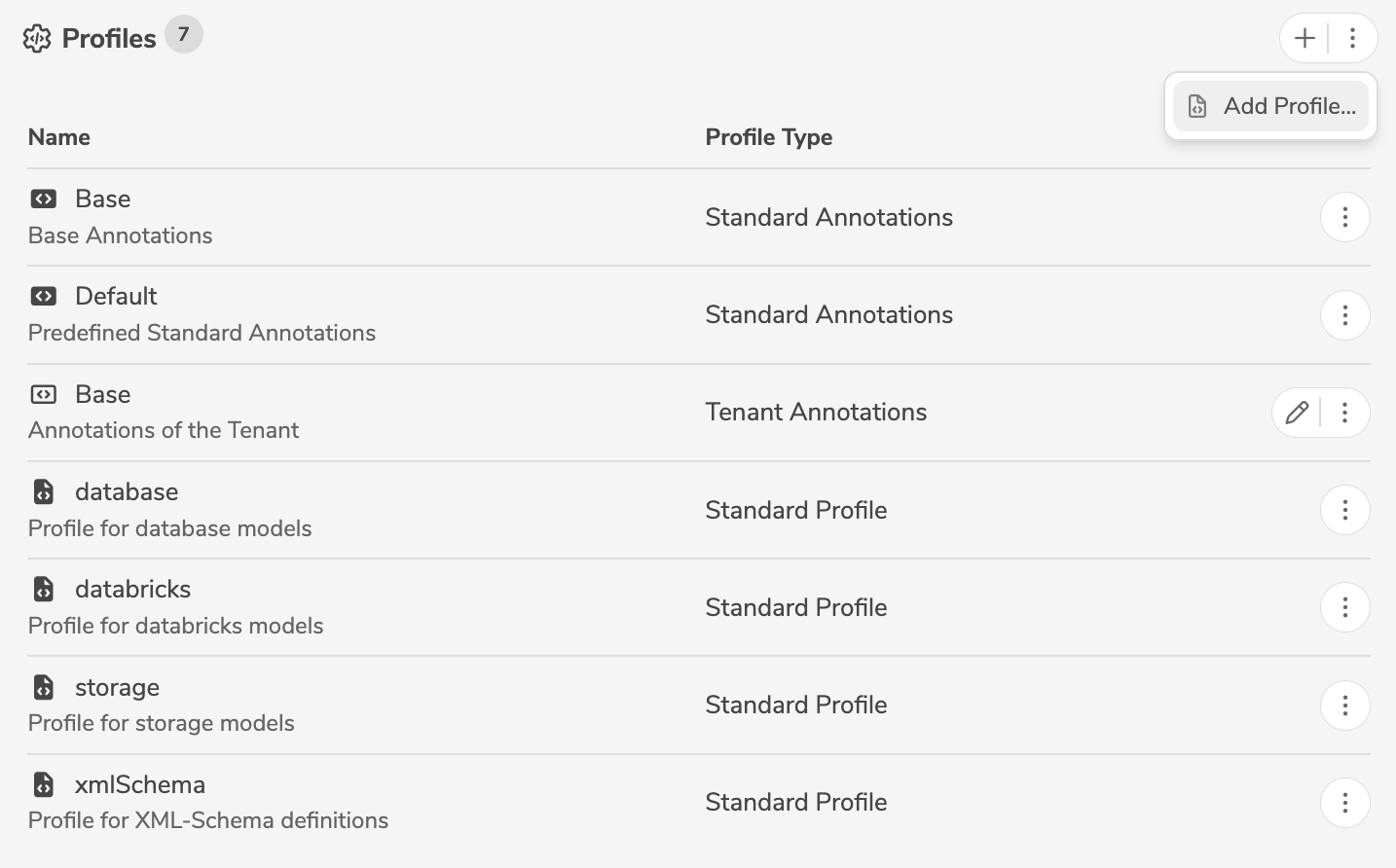Click the file icon beside database profile
1396x868 pixels.
43,491
